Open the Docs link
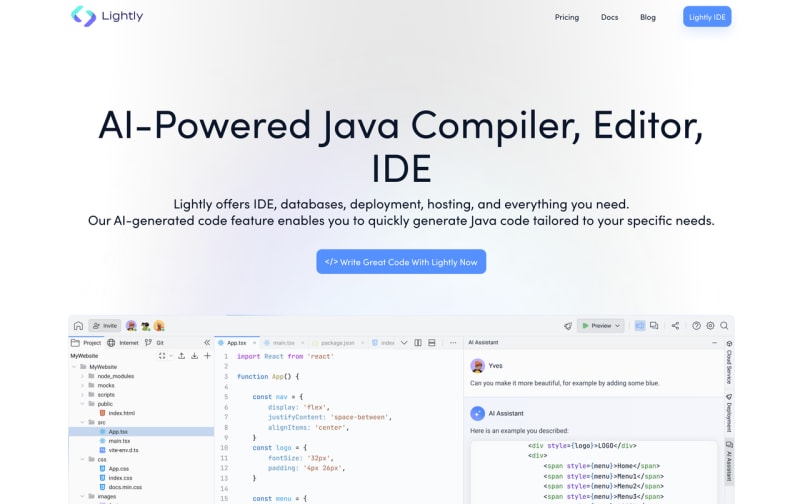This screenshot has width=800, height=504. pos(609,17)
